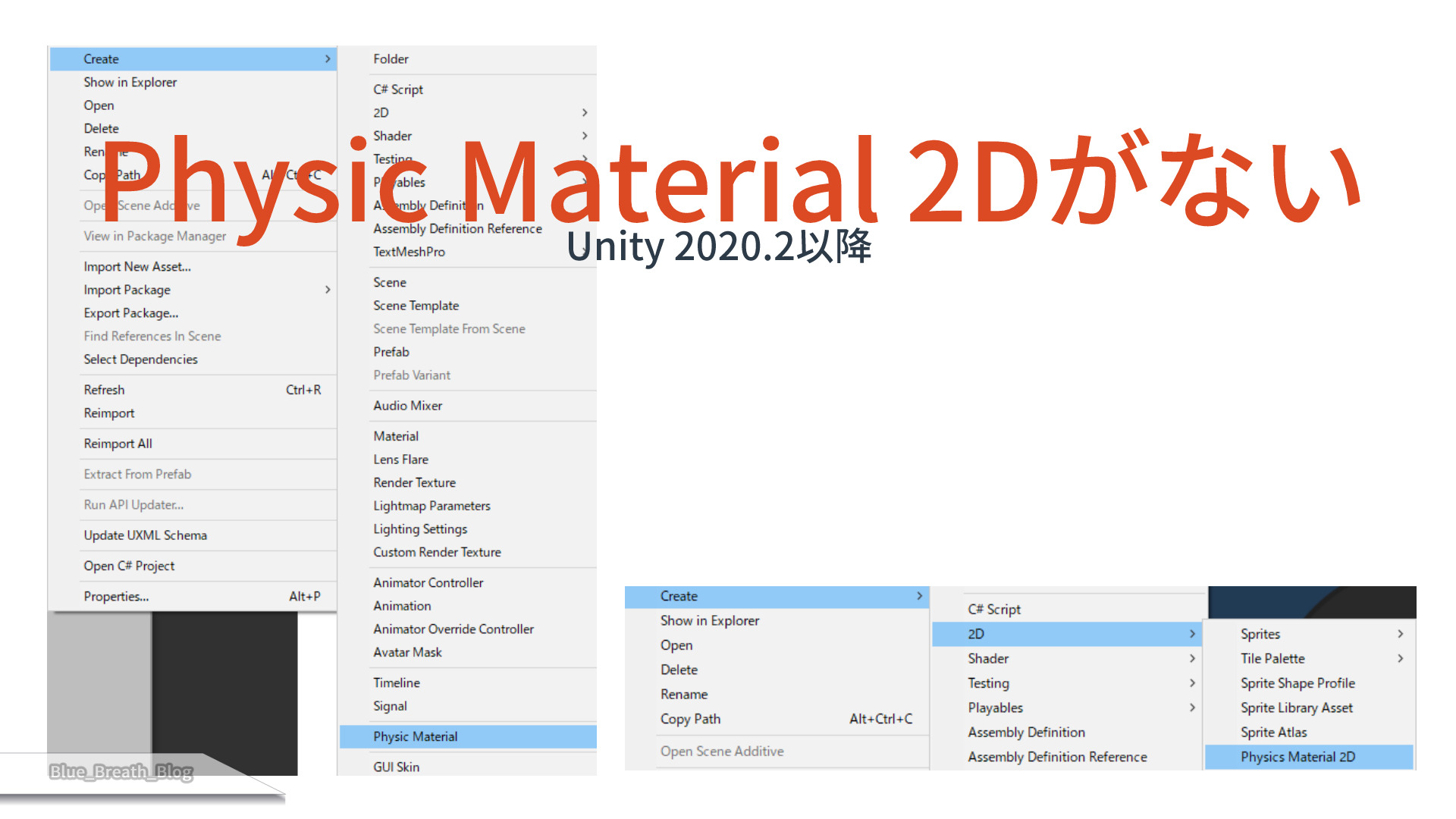Choose Delete in the left context menu
Viewport: 1456px width, 819px height.
tap(102, 129)
